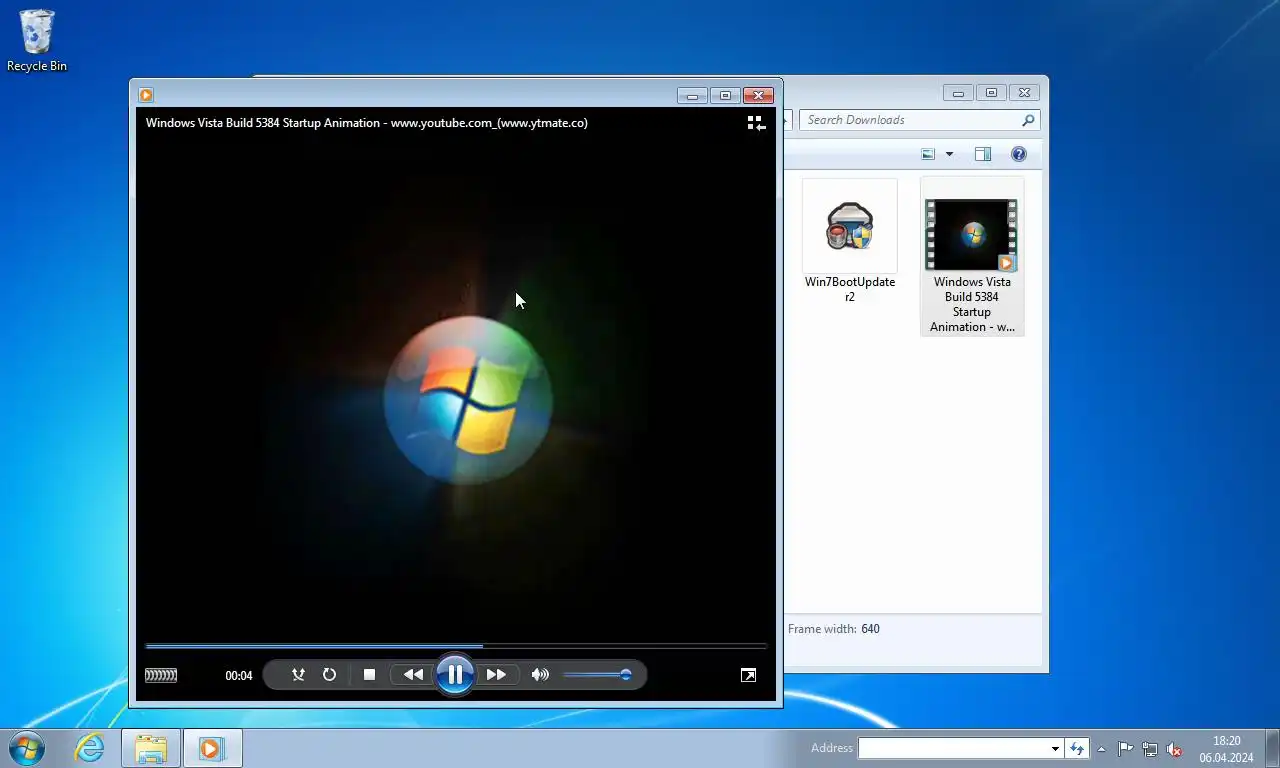Image resolution: width=1280 pixels, height=768 pixels.
Task: Minimize the Media Player window
Action: pyautogui.click(x=692, y=95)
